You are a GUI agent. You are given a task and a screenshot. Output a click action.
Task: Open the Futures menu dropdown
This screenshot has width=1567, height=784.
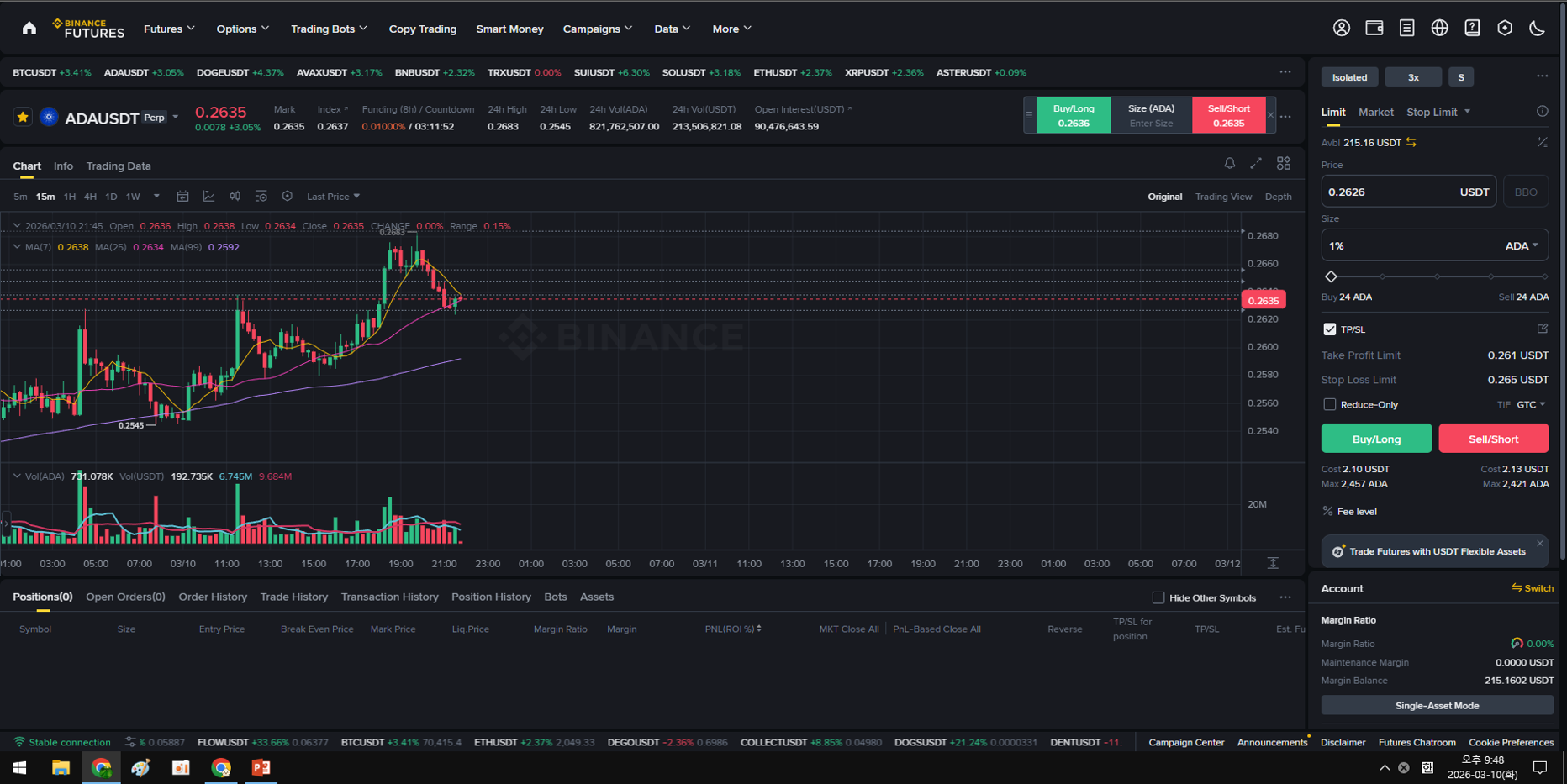pos(169,29)
